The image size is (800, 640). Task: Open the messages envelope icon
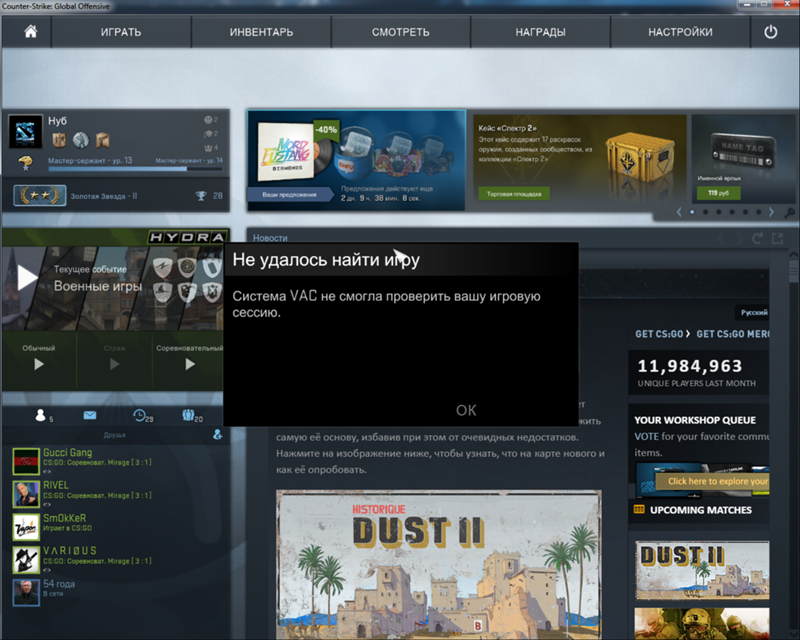90,415
